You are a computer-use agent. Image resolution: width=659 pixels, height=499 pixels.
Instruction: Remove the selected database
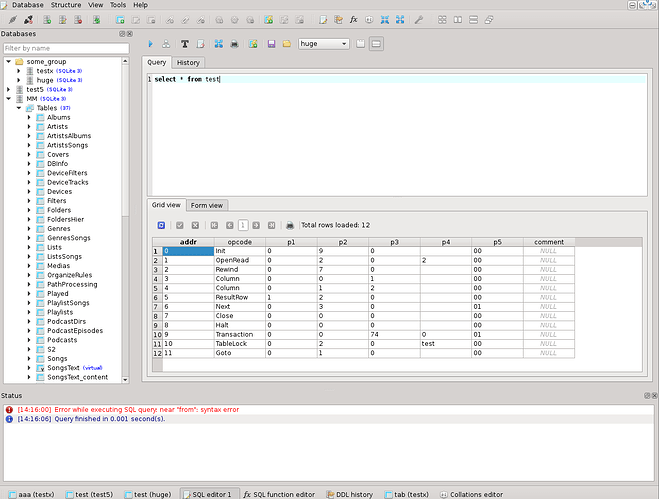(78, 20)
